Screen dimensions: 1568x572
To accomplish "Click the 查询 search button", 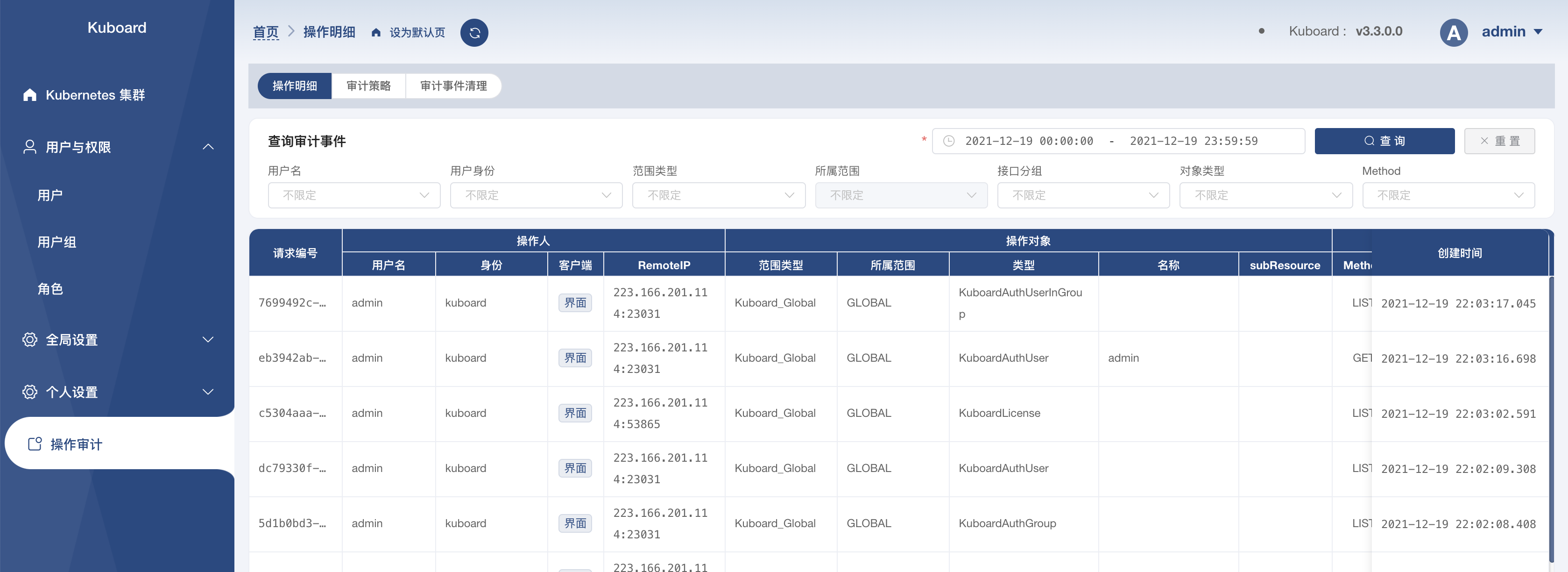I will (1384, 141).
